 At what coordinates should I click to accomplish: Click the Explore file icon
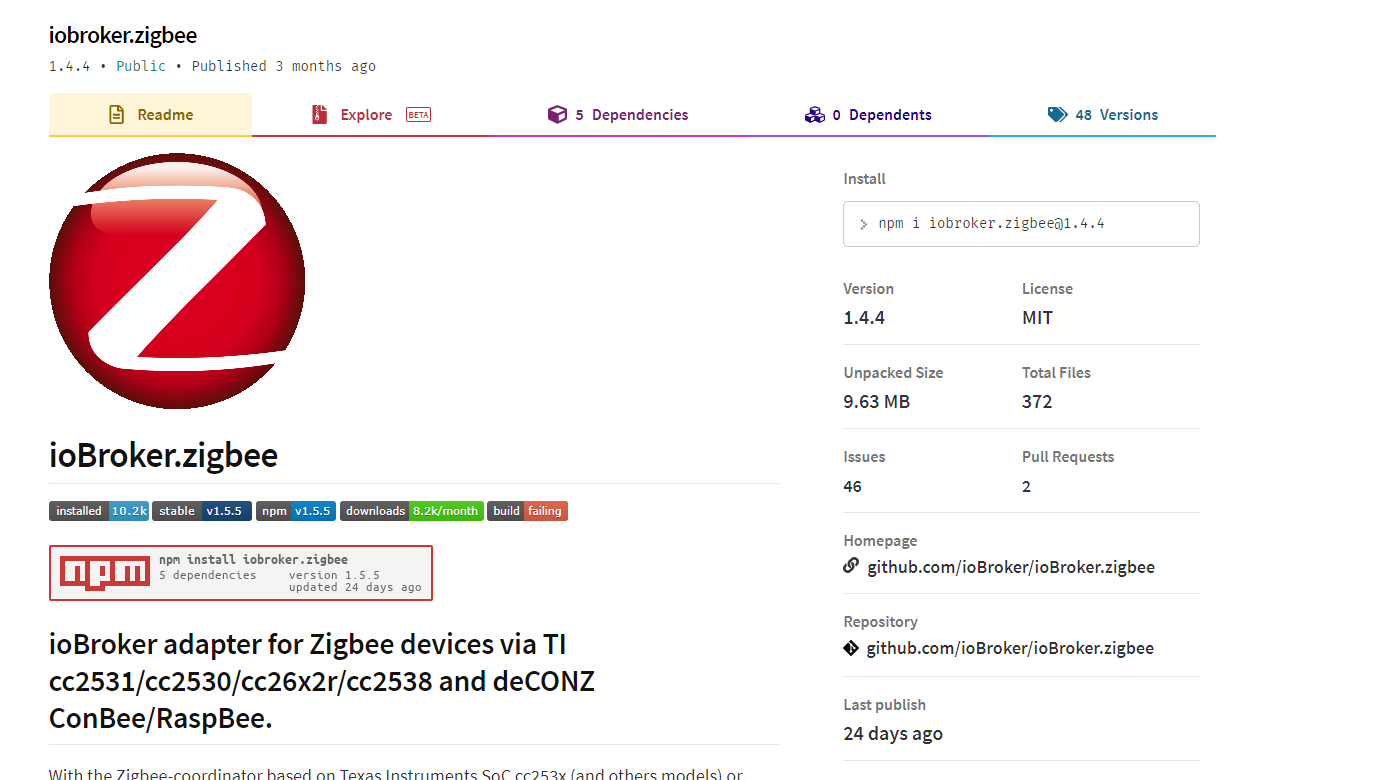coord(320,115)
